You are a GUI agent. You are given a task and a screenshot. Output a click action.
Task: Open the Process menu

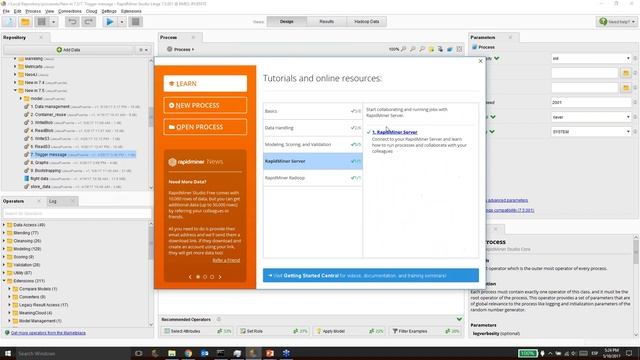click(33, 11)
